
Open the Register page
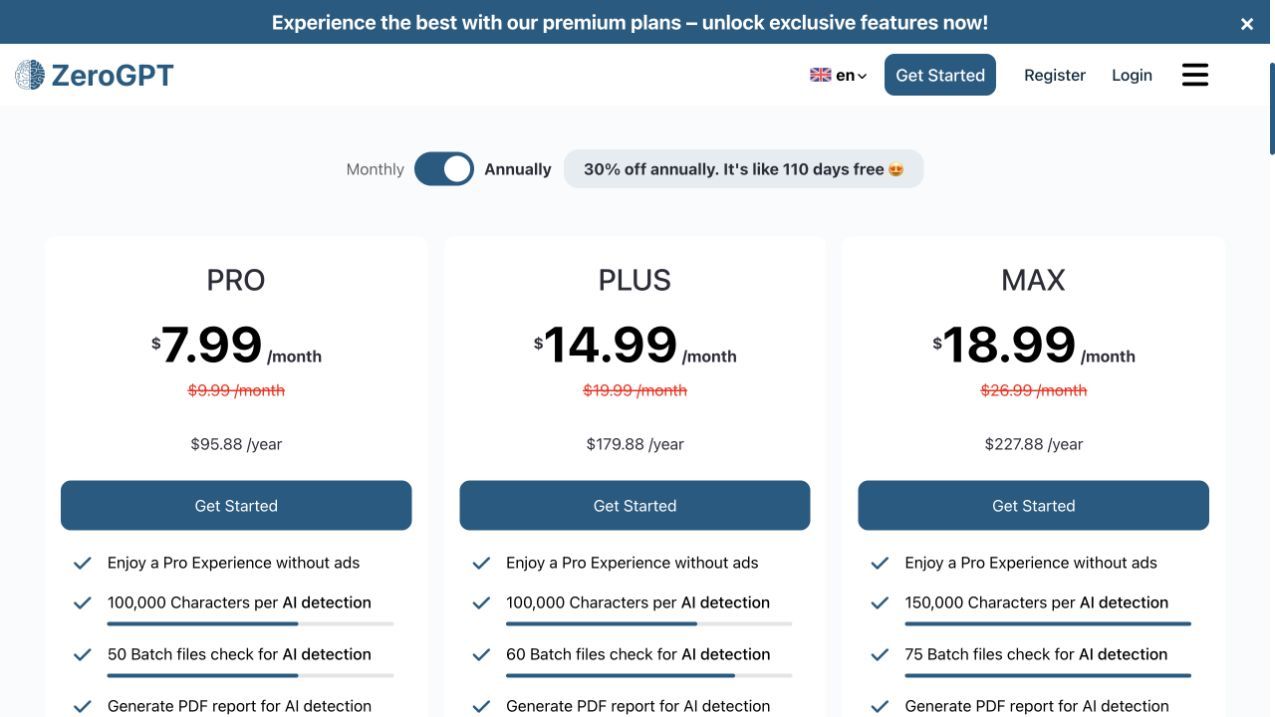[1054, 75]
